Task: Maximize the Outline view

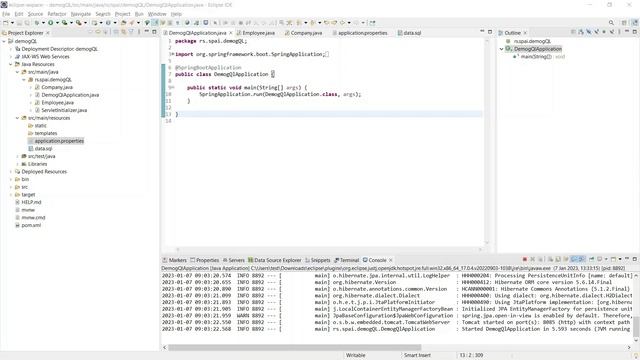Action: click(635, 32)
